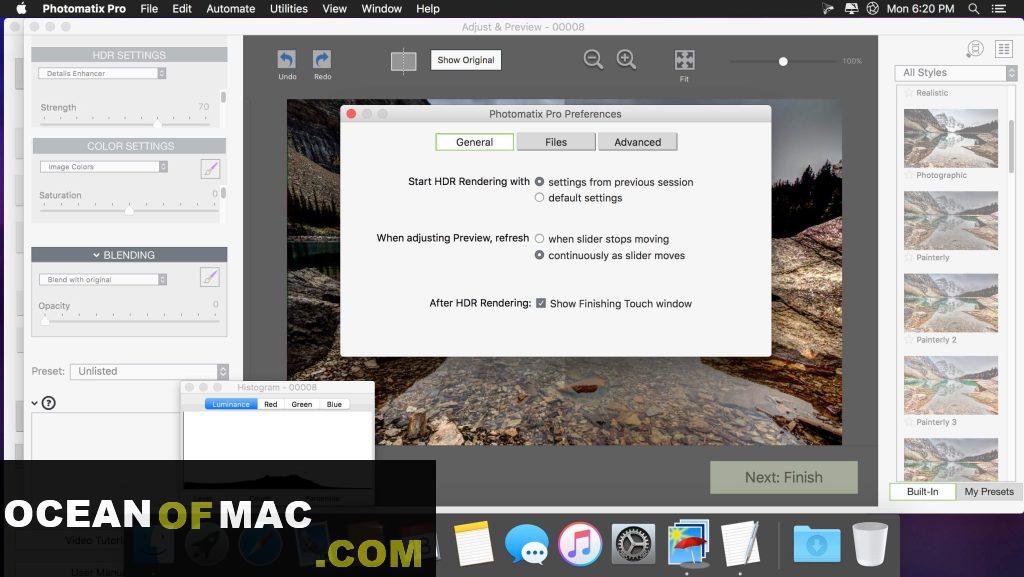This screenshot has height=577, width=1024.
Task: Open Trash in the Dock
Action: click(871, 544)
